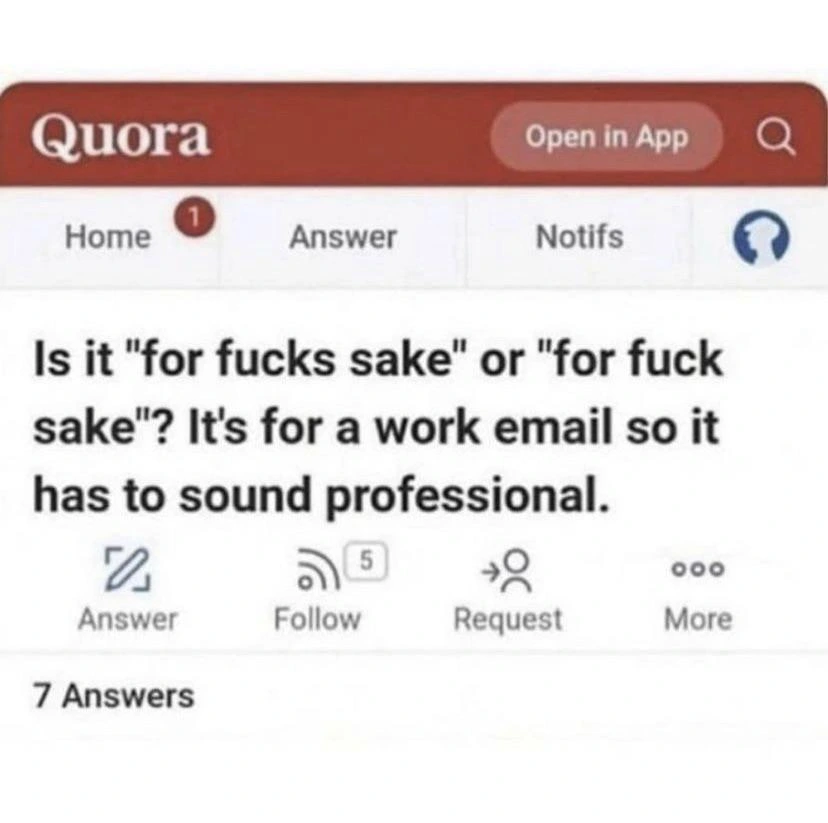
Task: Click the three-dots More icon
Action: pyautogui.click(x=698, y=569)
